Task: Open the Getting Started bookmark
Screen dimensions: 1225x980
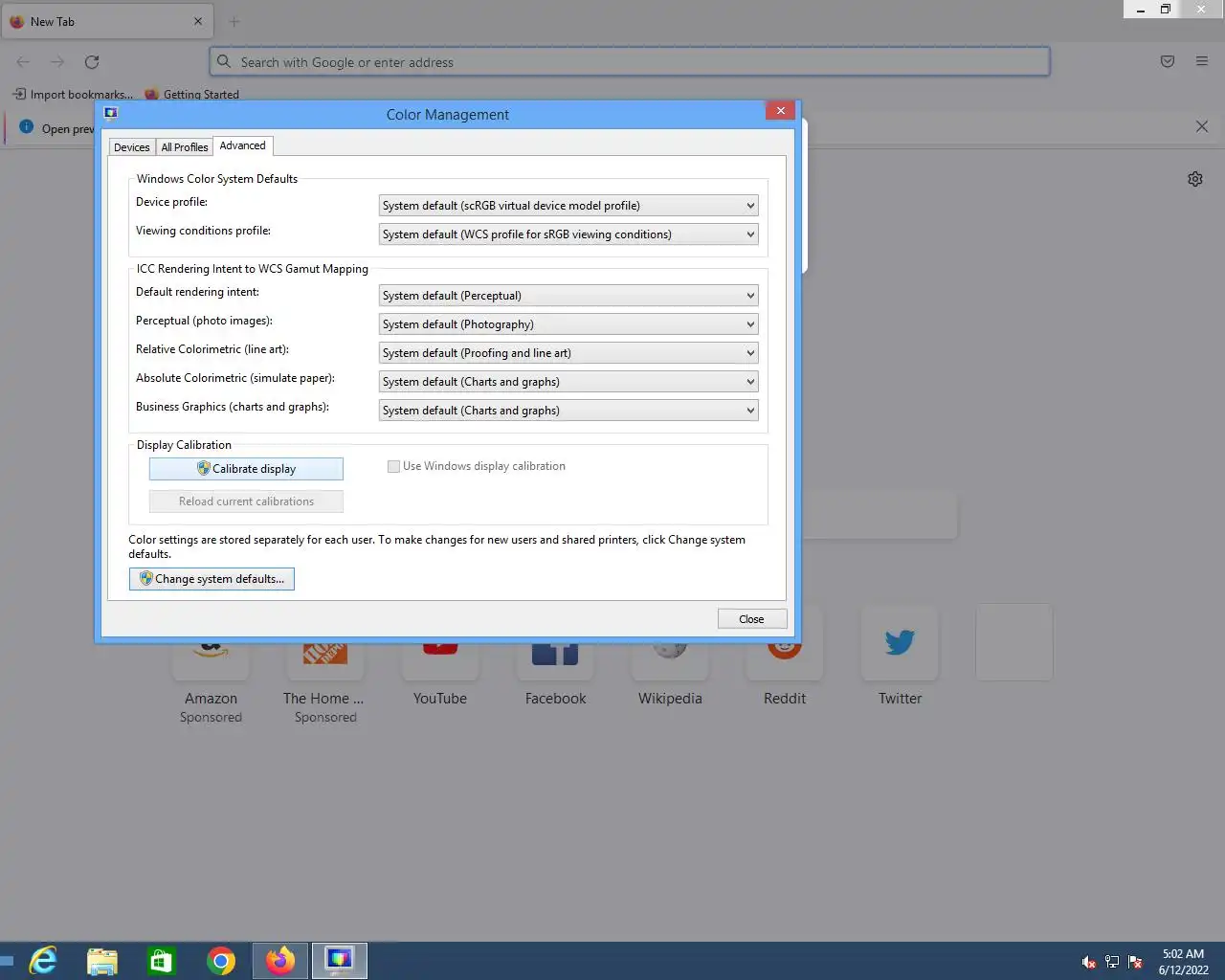Action: (191, 94)
